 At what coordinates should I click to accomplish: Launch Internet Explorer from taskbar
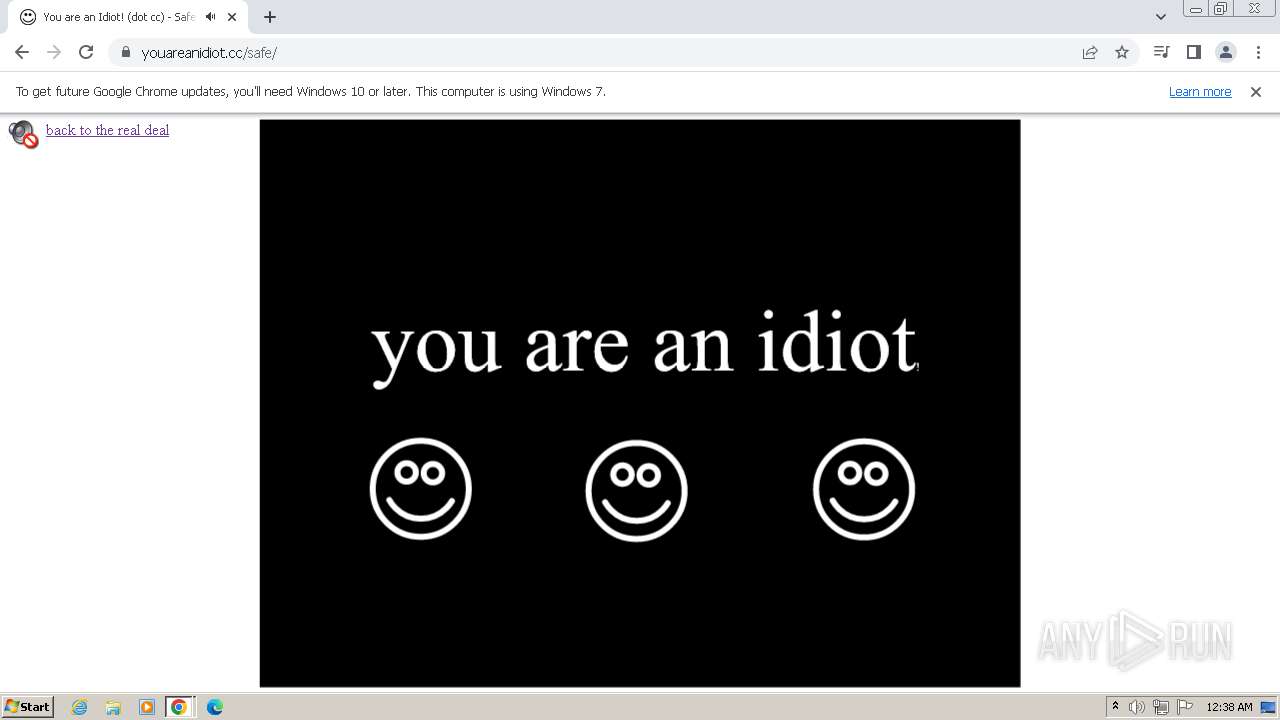point(80,707)
